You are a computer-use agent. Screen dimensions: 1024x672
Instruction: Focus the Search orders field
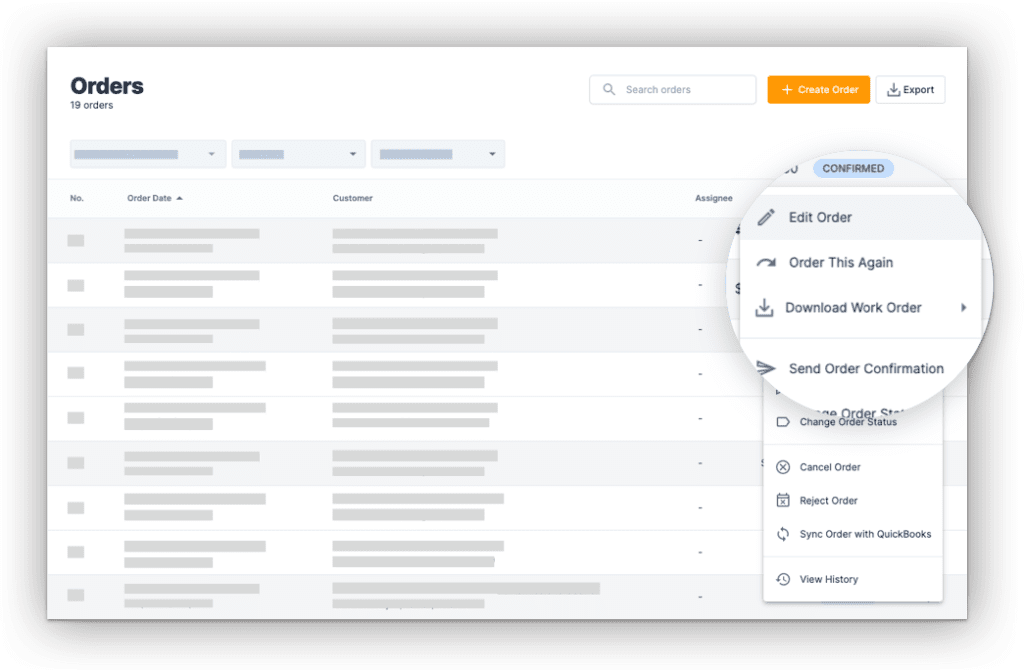pyautogui.click(x=673, y=89)
